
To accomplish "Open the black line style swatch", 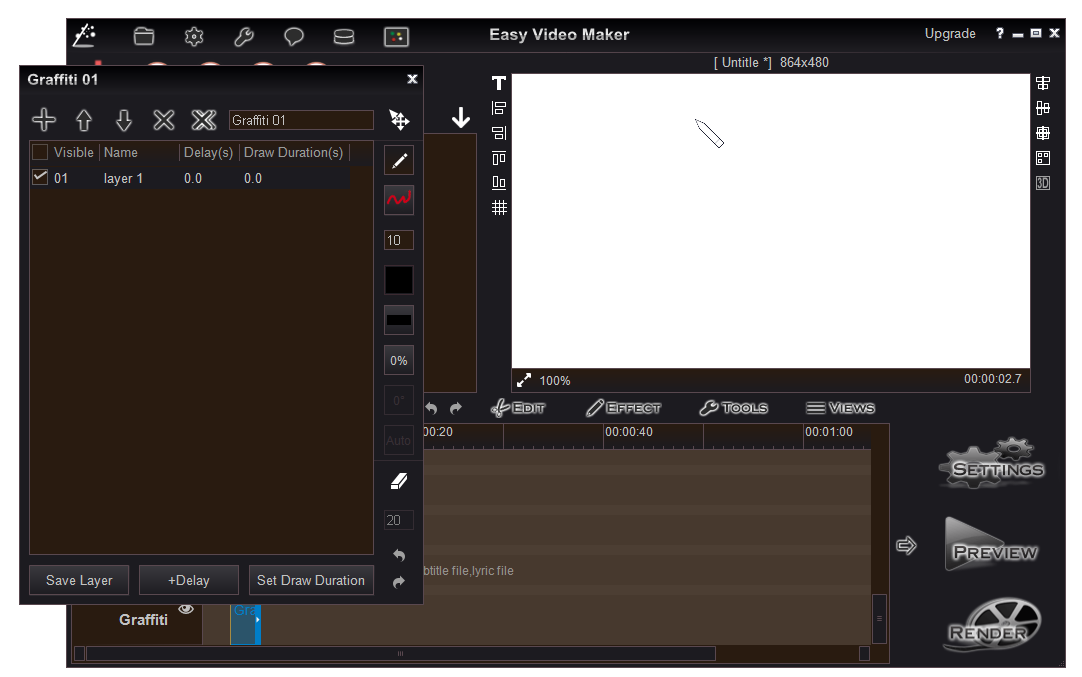I will pyautogui.click(x=399, y=320).
